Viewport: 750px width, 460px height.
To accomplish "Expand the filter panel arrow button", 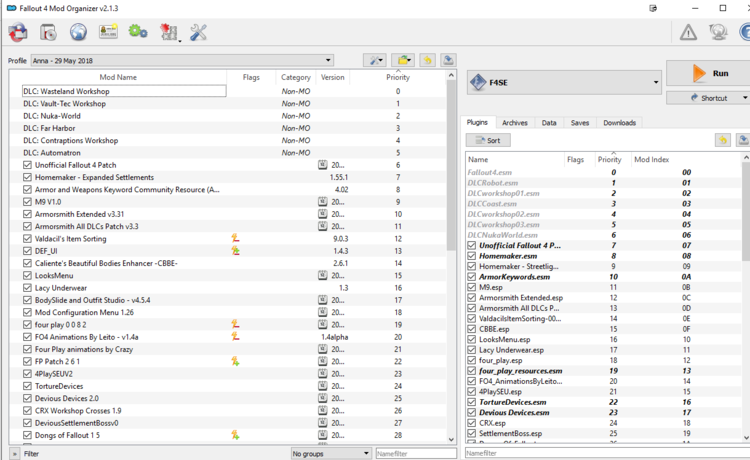I will [x=14, y=453].
